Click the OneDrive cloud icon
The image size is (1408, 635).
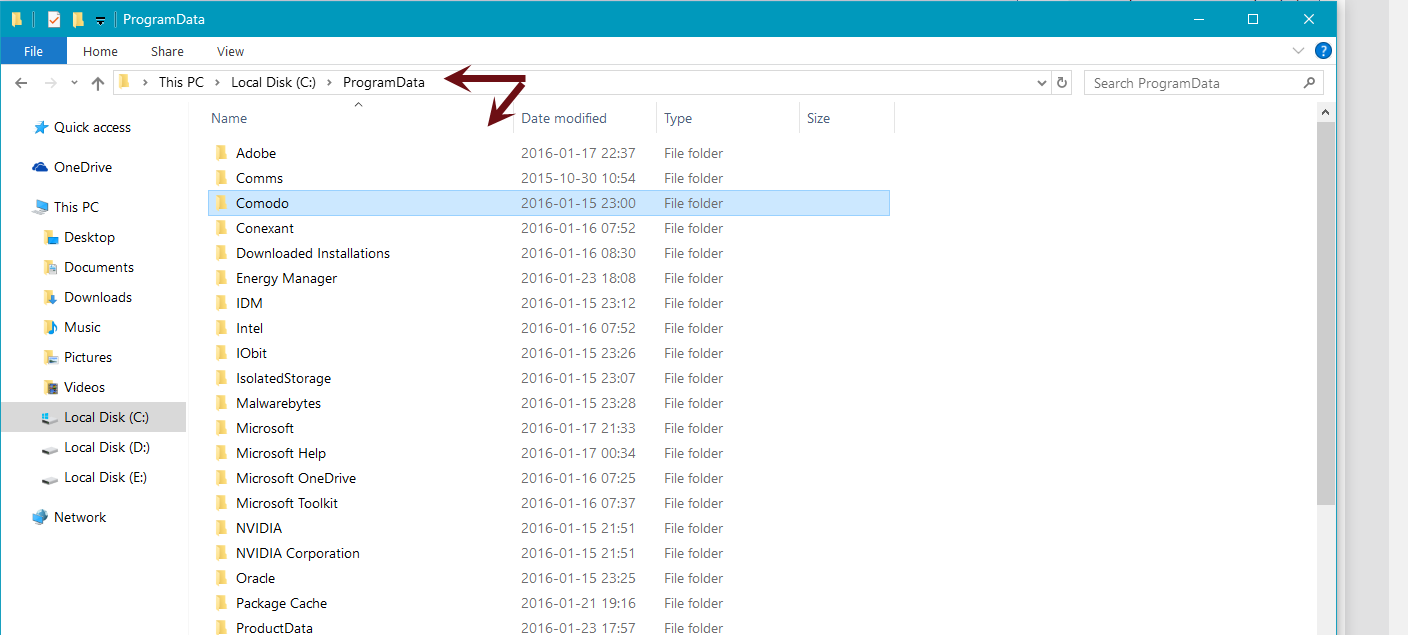pyautogui.click(x=41, y=167)
